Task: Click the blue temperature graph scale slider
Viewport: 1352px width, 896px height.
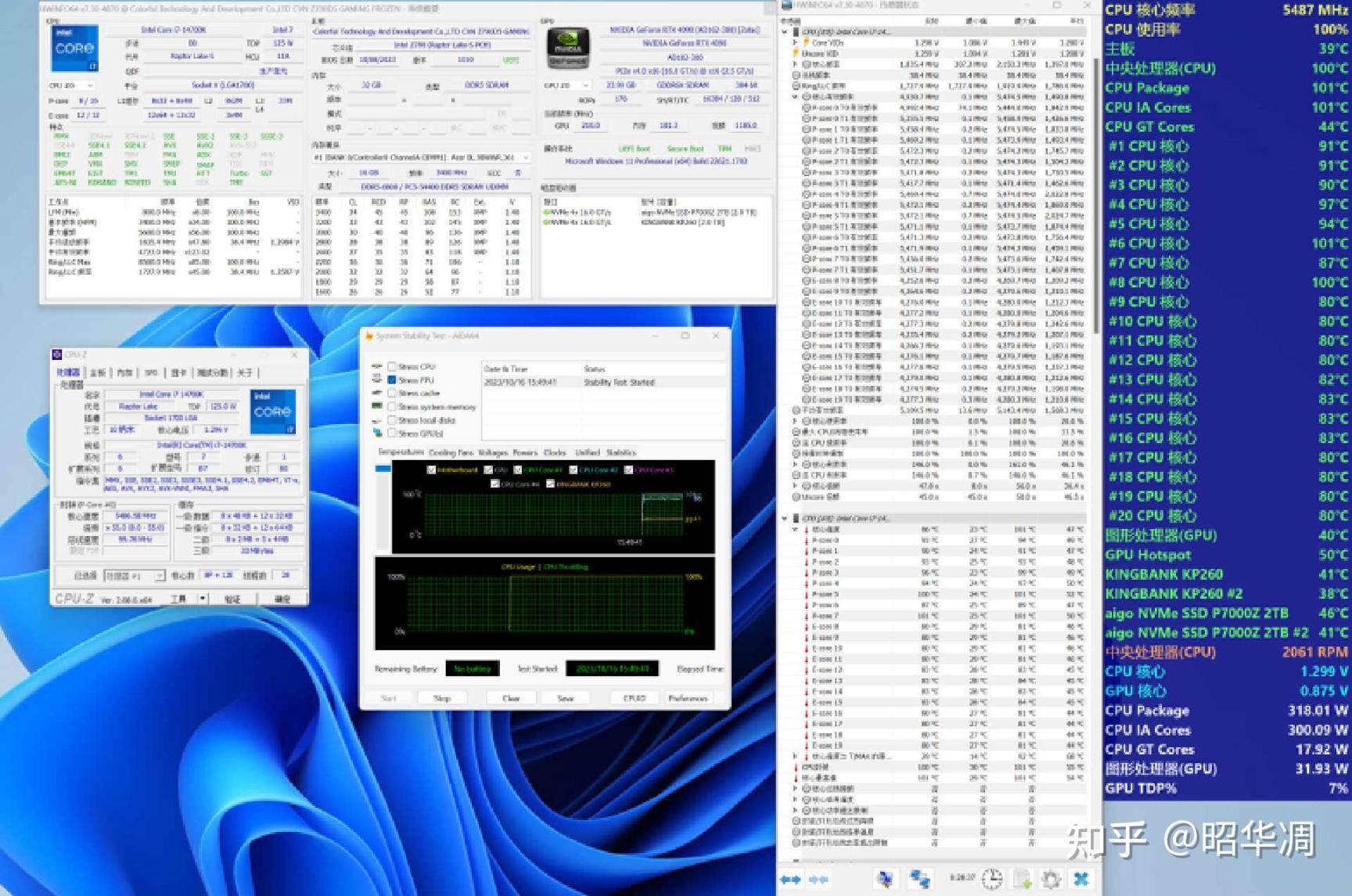Action: [x=383, y=469]
